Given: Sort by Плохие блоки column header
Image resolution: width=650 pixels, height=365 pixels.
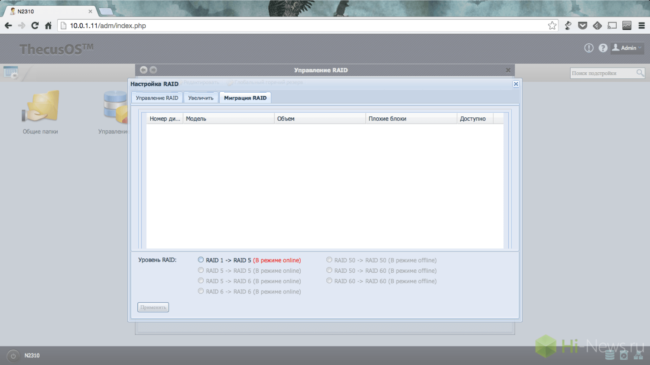Looking at the screenshot, I should click(x=411, y=119).
